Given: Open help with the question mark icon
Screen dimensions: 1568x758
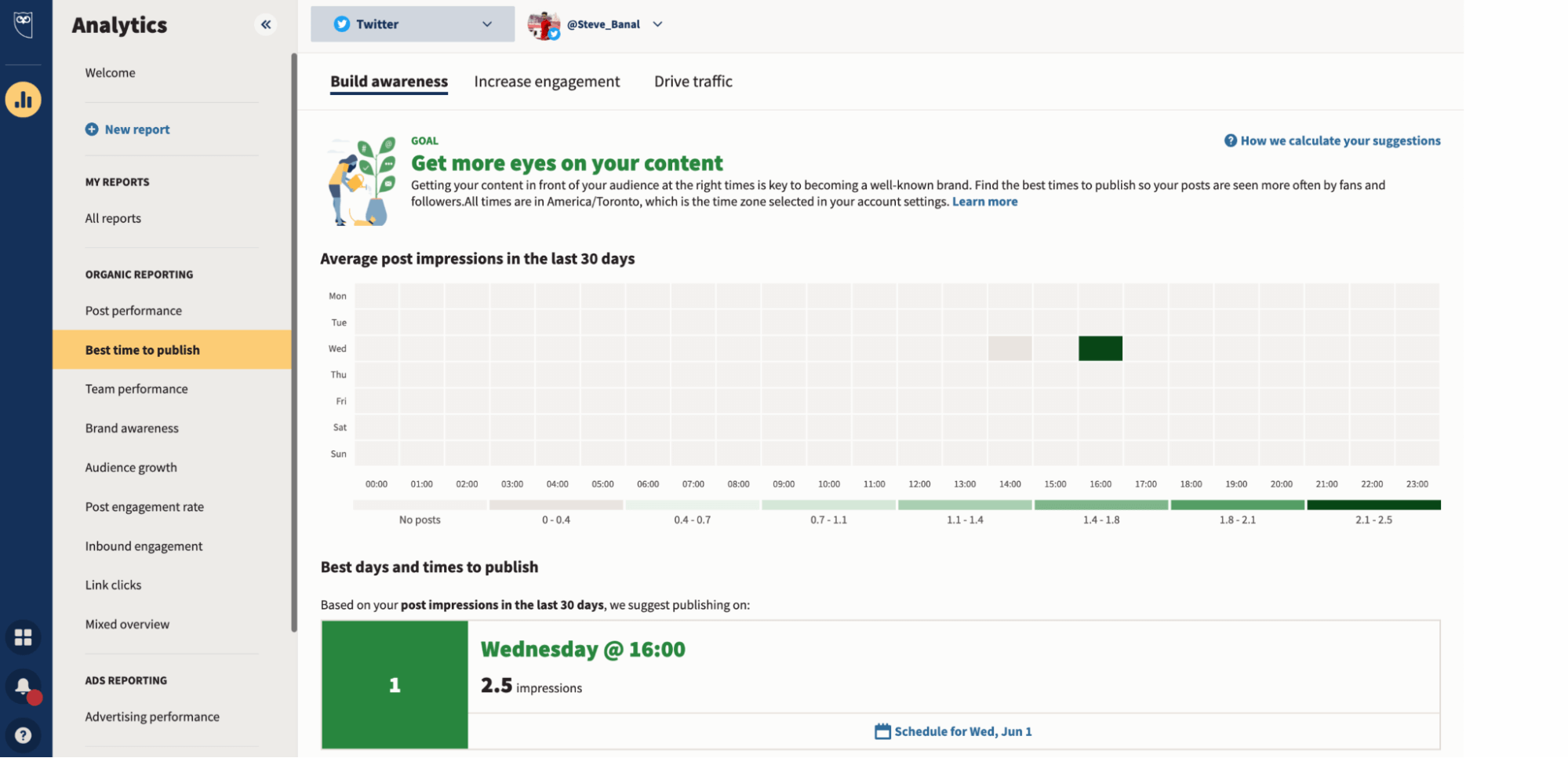Looking at the screenshot, I should click(x=24, y=734).
